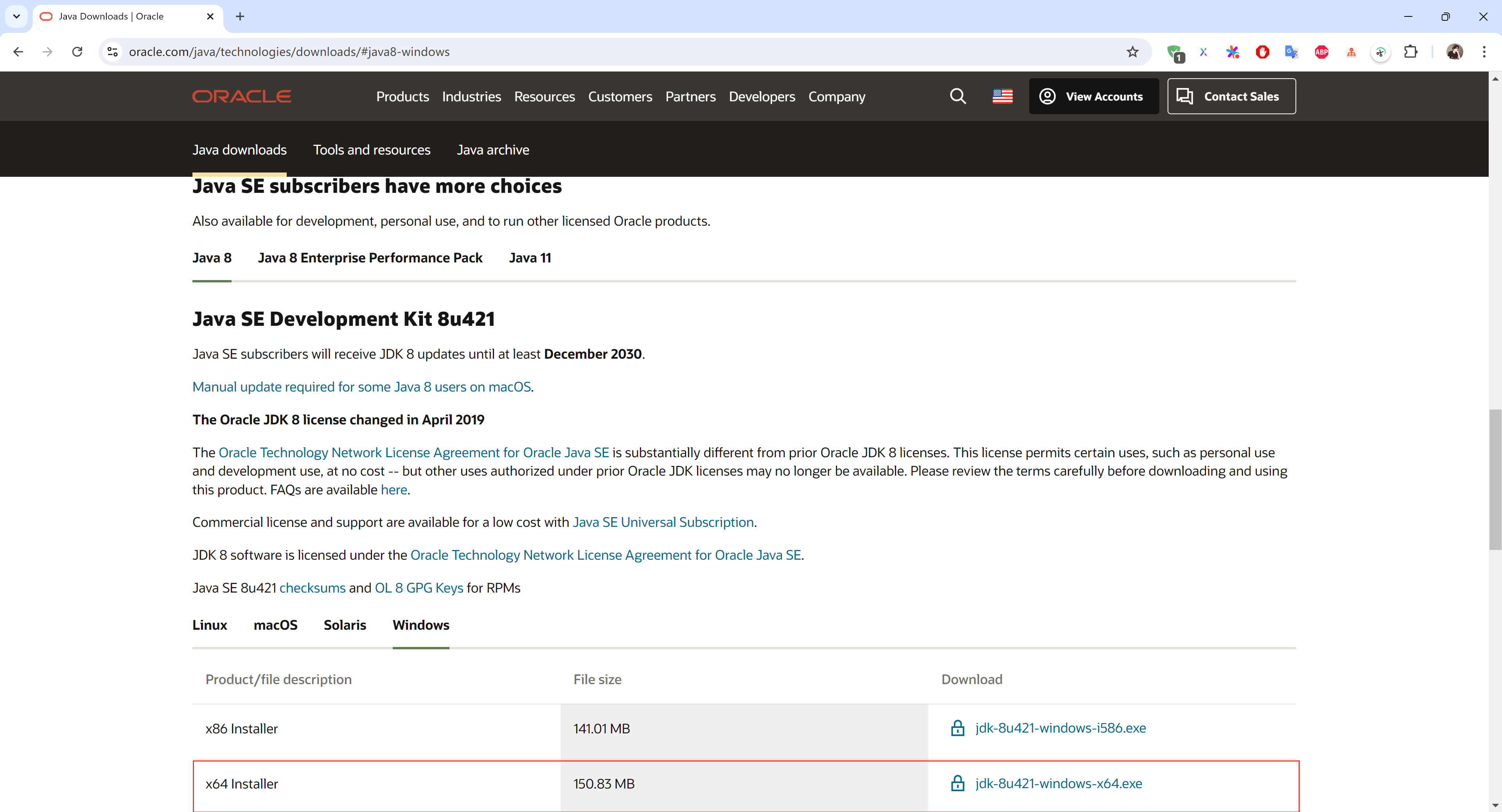The height and width of the screenshot is (812, 1502).
Task: Click the AdBlock Plus ABP extension icon
Action: [1321, 52]
